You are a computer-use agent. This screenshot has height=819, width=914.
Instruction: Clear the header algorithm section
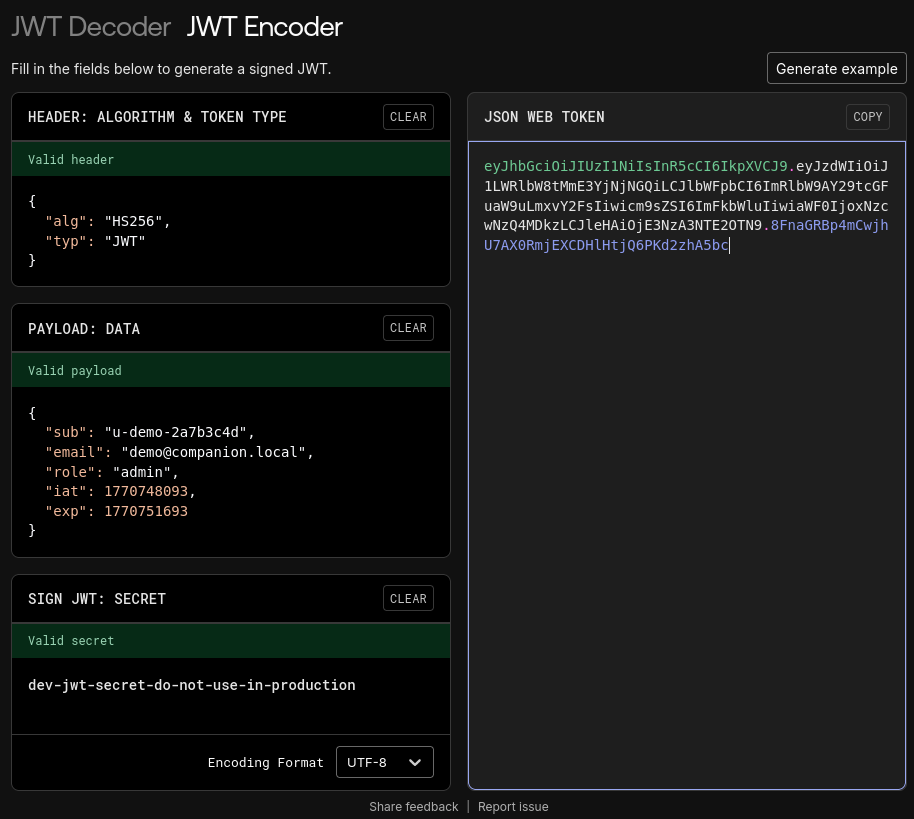pos(408,117)
